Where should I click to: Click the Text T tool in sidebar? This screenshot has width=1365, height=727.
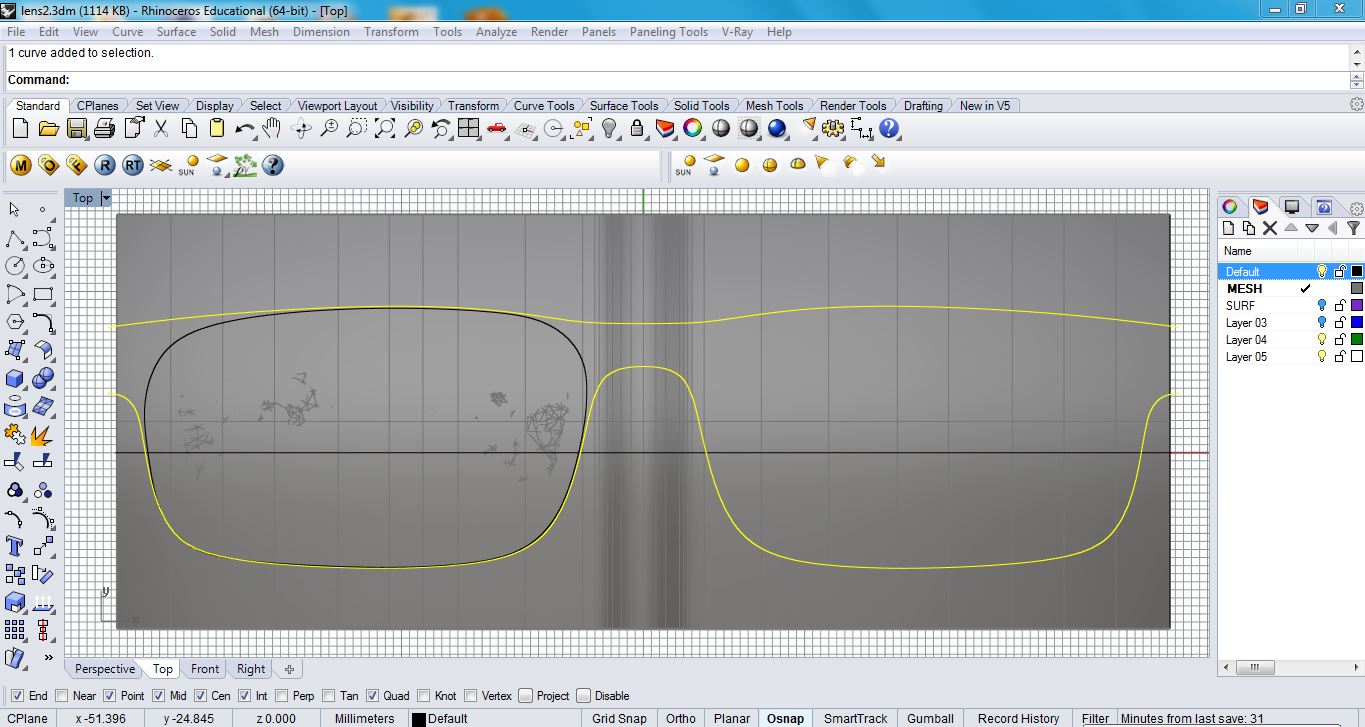tap(15, 546)
